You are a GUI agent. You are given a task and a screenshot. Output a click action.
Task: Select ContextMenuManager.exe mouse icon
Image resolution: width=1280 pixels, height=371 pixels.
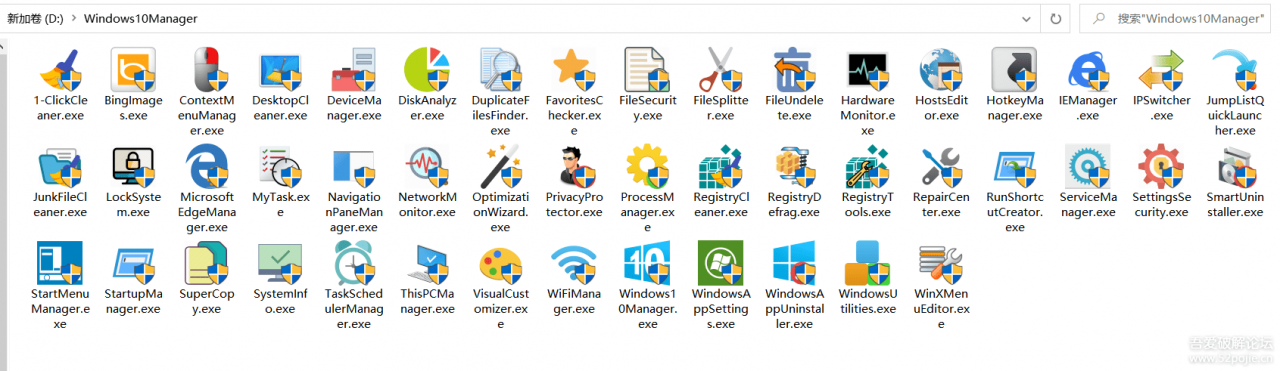[207, 69]
